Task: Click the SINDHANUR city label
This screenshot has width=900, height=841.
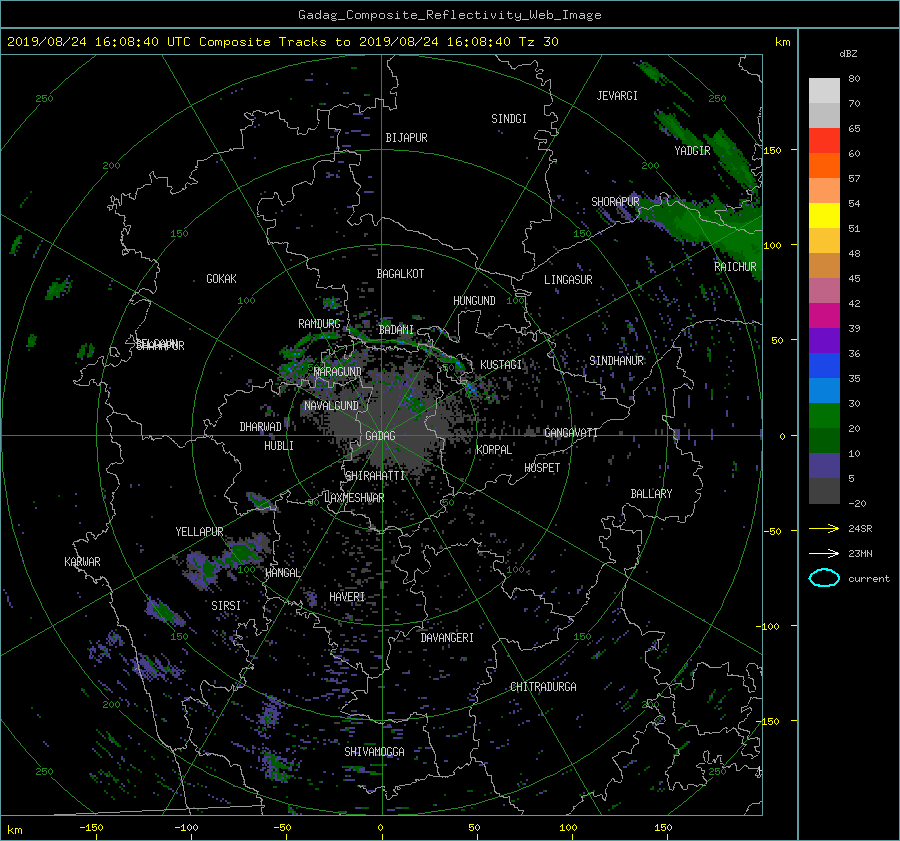Action: coord(616,361)
